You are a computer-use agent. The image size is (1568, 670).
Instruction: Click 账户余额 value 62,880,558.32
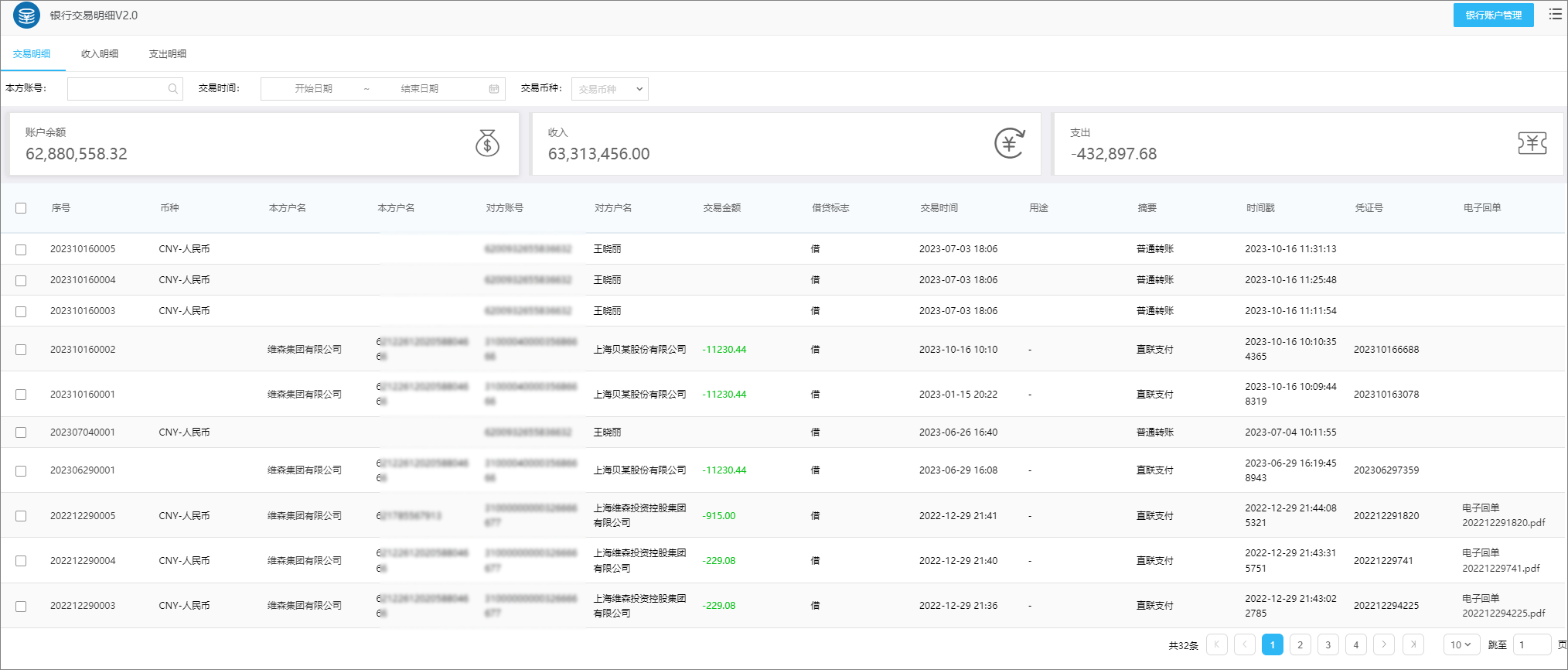pyautogui.click(x=77, y=154)
